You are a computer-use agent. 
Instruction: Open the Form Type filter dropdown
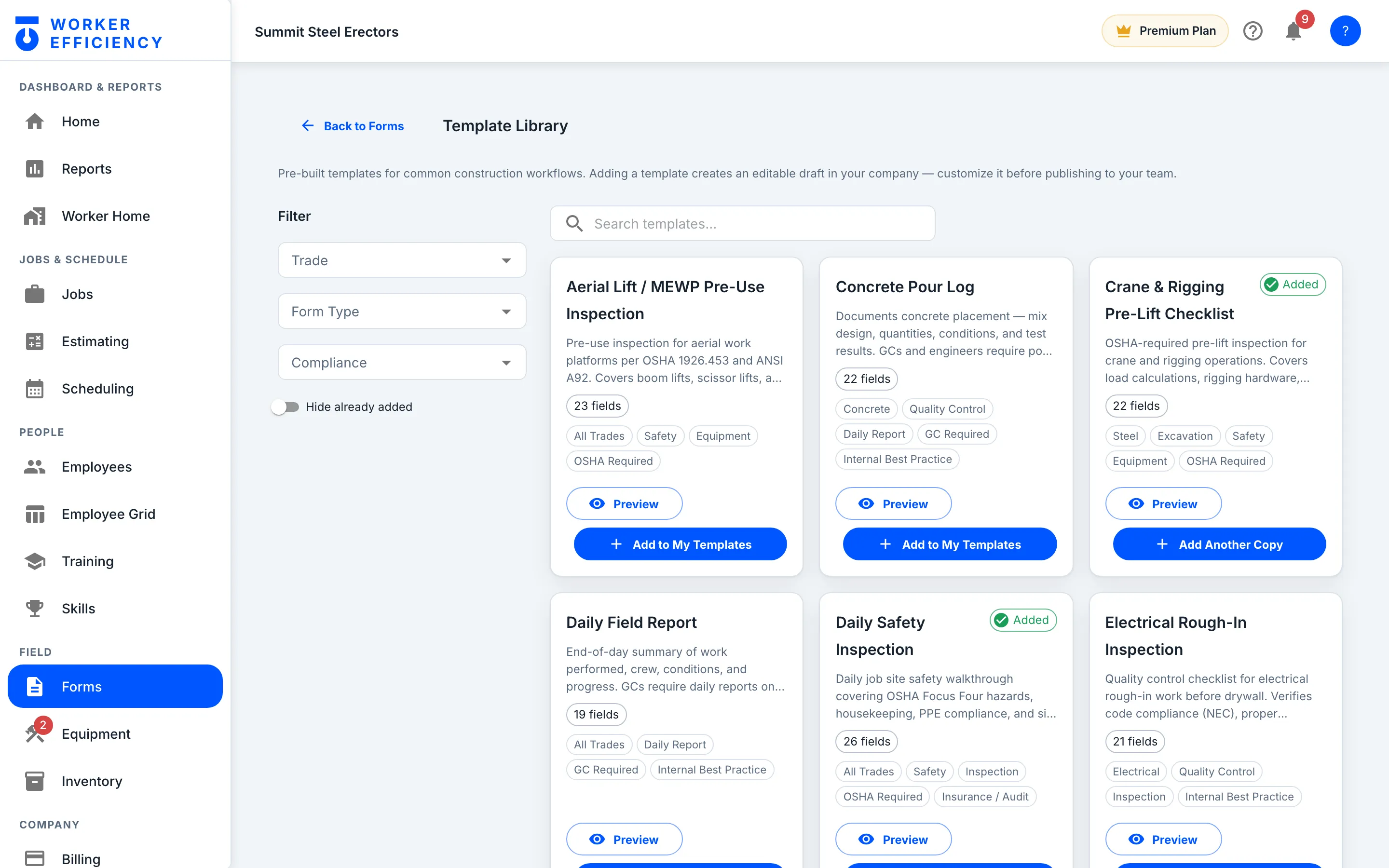(x=402, y=311)
